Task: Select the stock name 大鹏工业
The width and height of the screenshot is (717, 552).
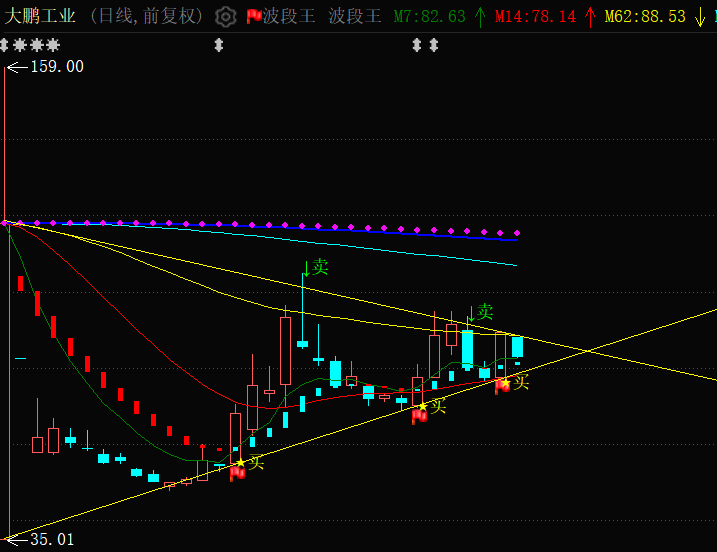Action: 40,16
